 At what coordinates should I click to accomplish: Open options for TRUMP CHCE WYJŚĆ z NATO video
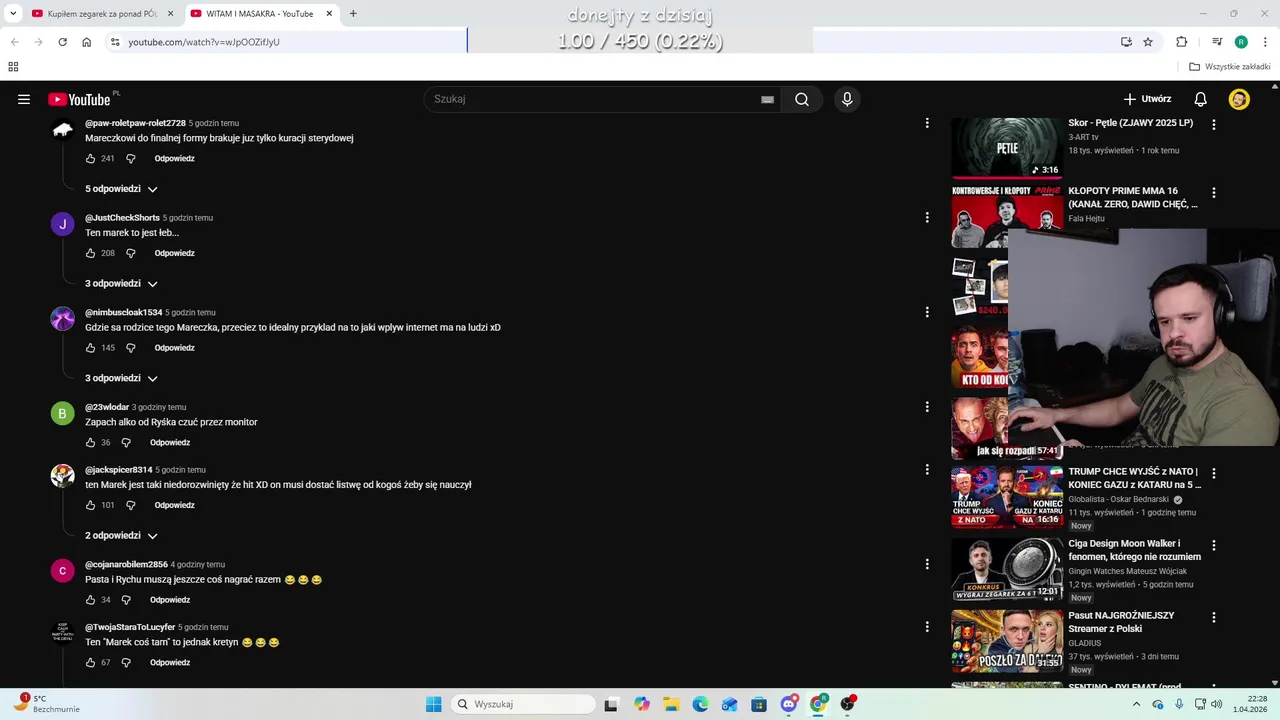click(x=1214, y=473)
